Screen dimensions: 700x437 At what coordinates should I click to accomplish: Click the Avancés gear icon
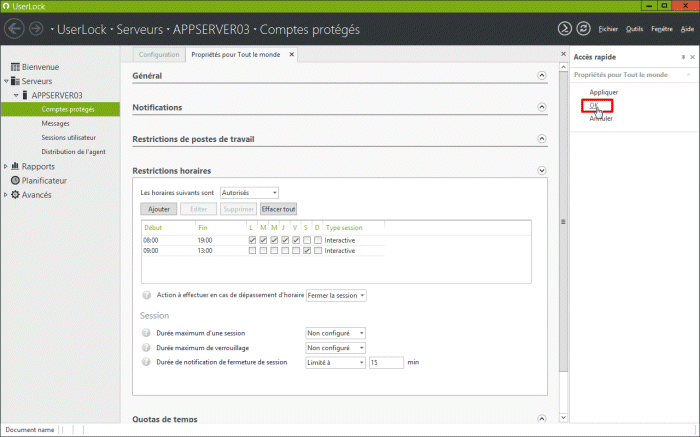pyautogui.click(x=15, y=195)
